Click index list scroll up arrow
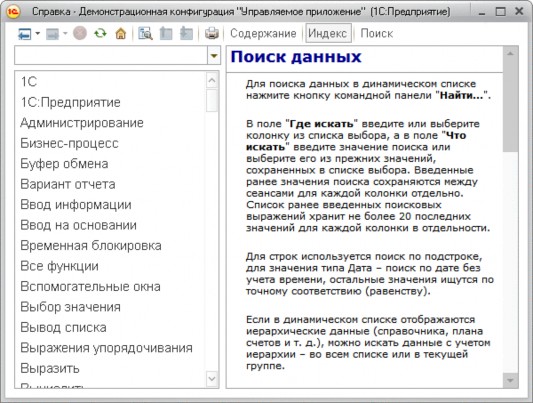Image resolution: width=533 pixels, height=403 pixels. pyautogui.click(x=212, y=80)
